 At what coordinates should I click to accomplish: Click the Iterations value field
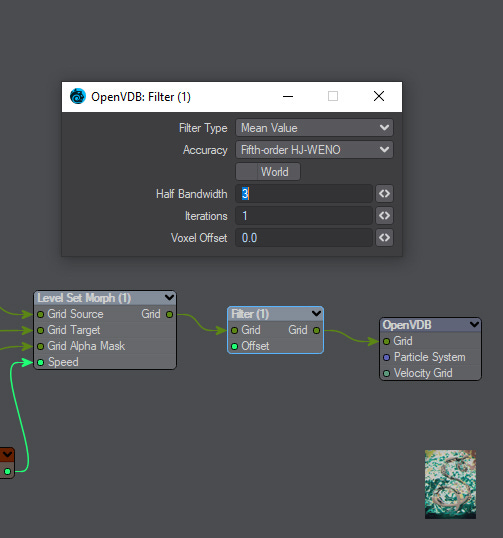(304, 216)
